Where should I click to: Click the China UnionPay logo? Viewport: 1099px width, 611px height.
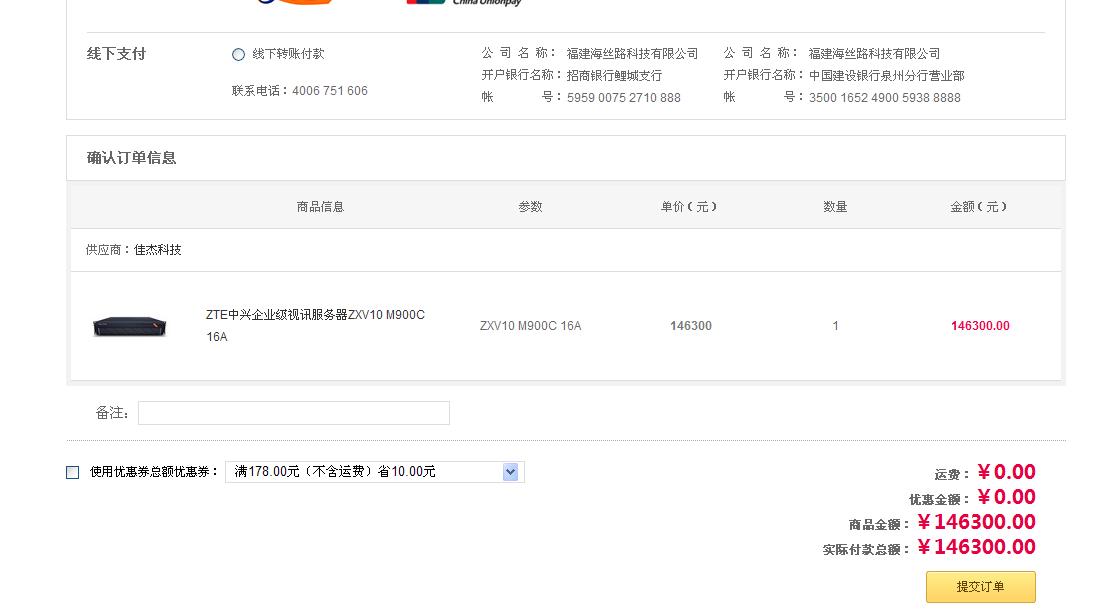point(464,2)
